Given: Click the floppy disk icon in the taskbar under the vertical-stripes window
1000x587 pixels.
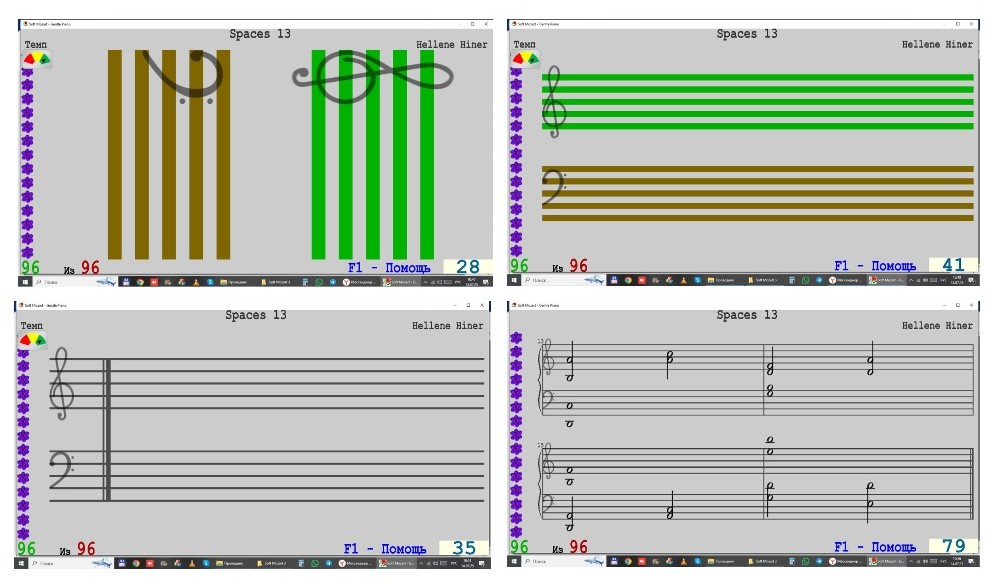Looking at the screenshot, I should coord(126,281).
